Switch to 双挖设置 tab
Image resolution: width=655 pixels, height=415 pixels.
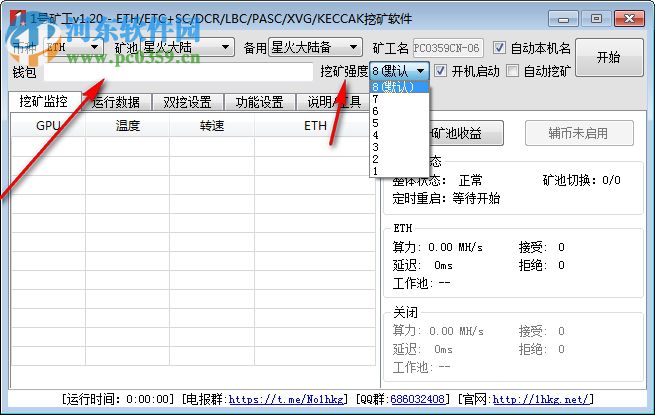188,102
